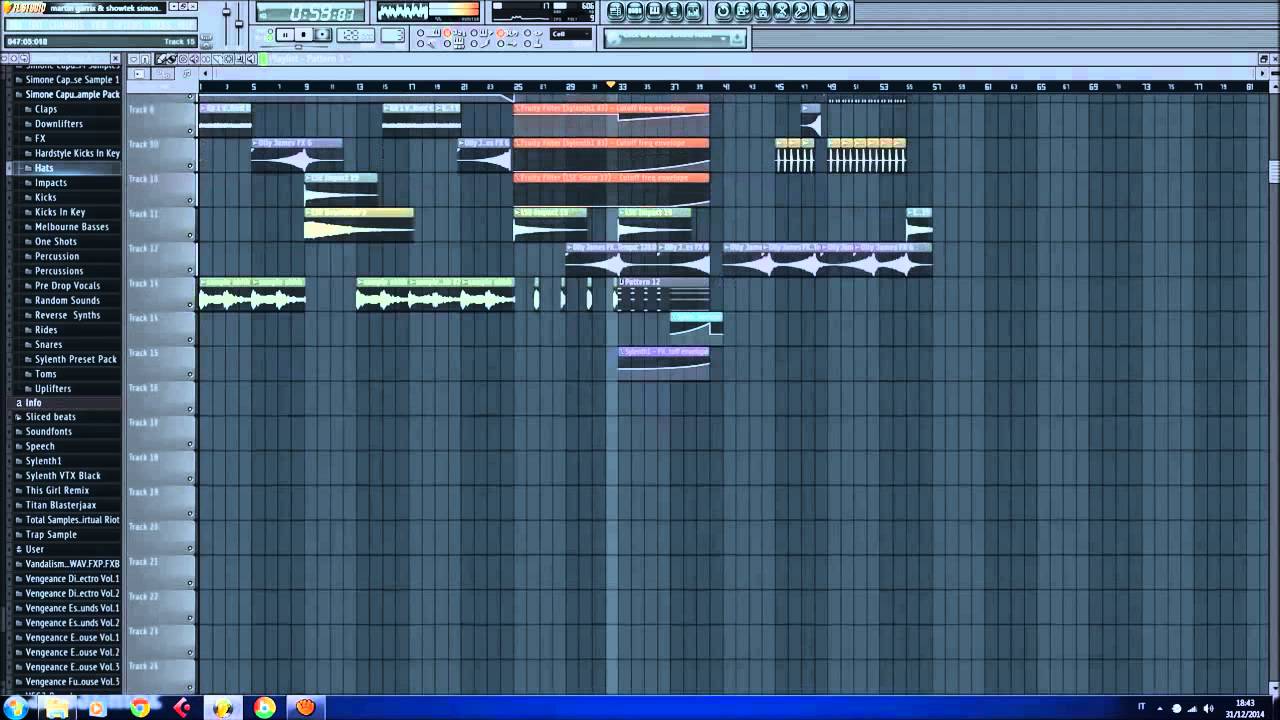
Task: Click the Record transport button
Action: click(x=323, y=34)
